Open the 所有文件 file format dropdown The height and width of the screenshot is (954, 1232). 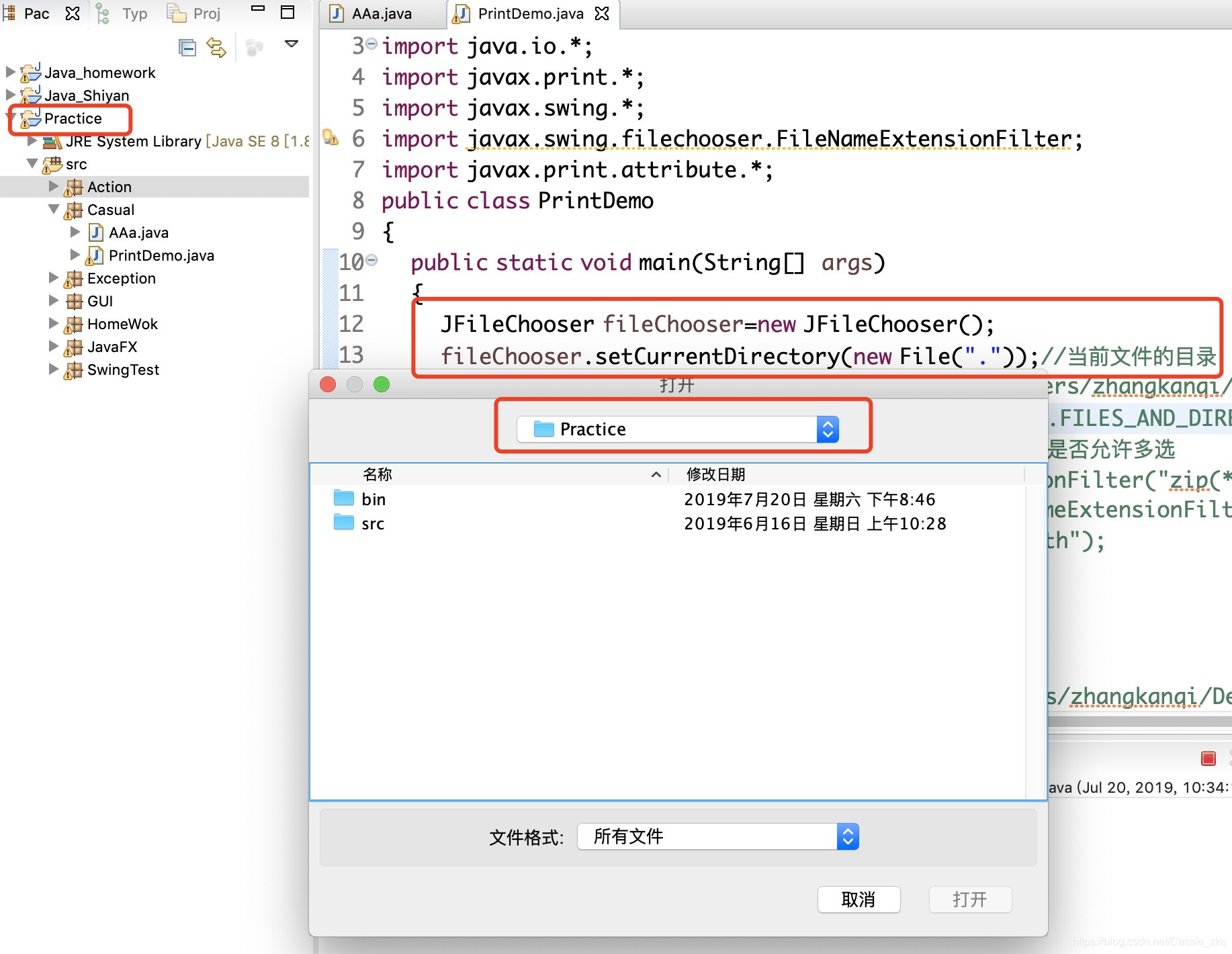[x=847, y=836]
